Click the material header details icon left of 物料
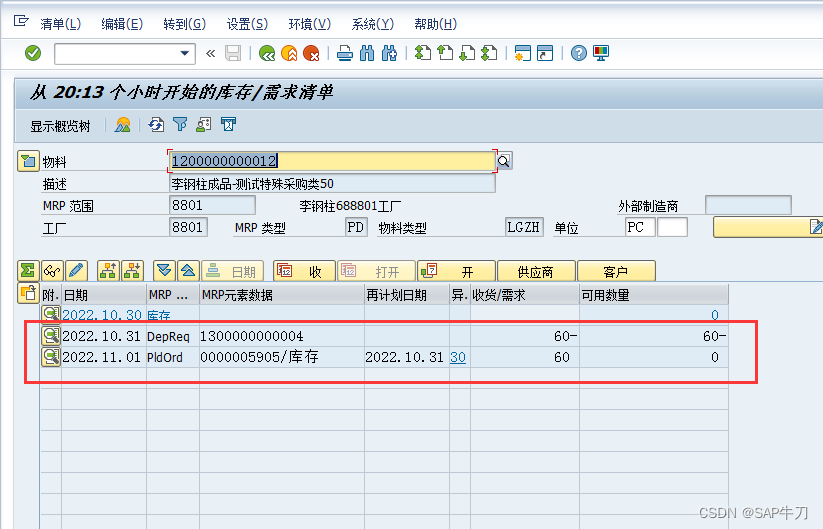Image resolution: width=823 pixels, height=529 pixels. tap(28, 162)
